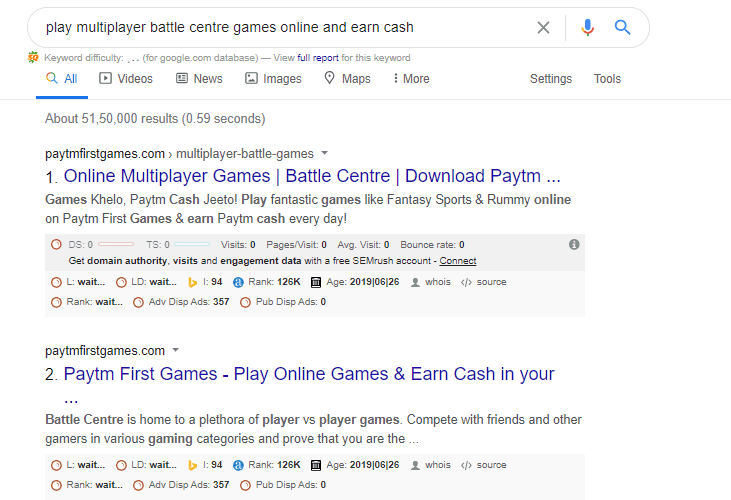Click Visits: 0 value in first result
731x500 pixels.
[x=238, y=245]
